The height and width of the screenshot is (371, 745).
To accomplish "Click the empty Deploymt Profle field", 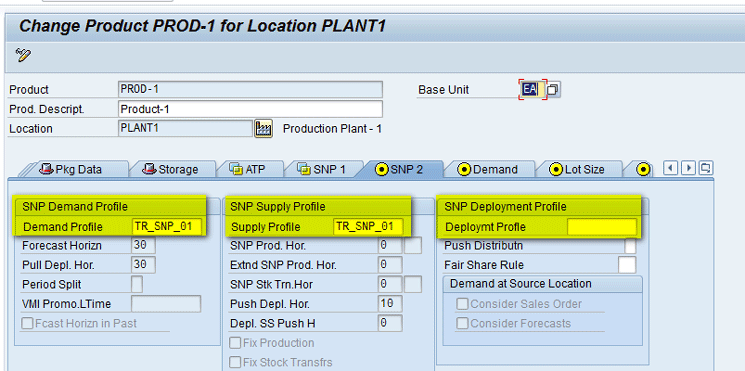I will coord(602,227).
